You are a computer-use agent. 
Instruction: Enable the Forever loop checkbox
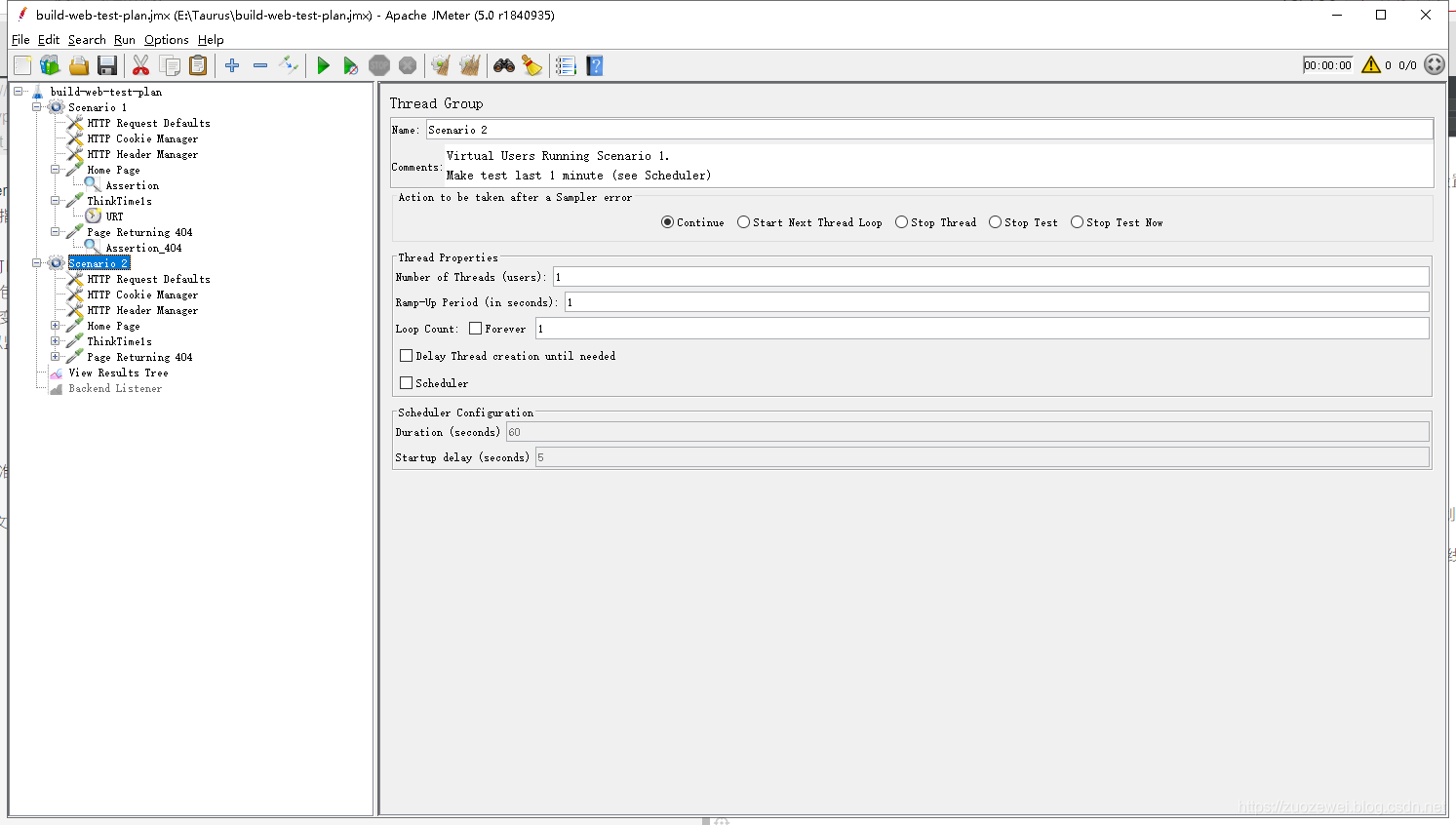[x=475, y=329]
